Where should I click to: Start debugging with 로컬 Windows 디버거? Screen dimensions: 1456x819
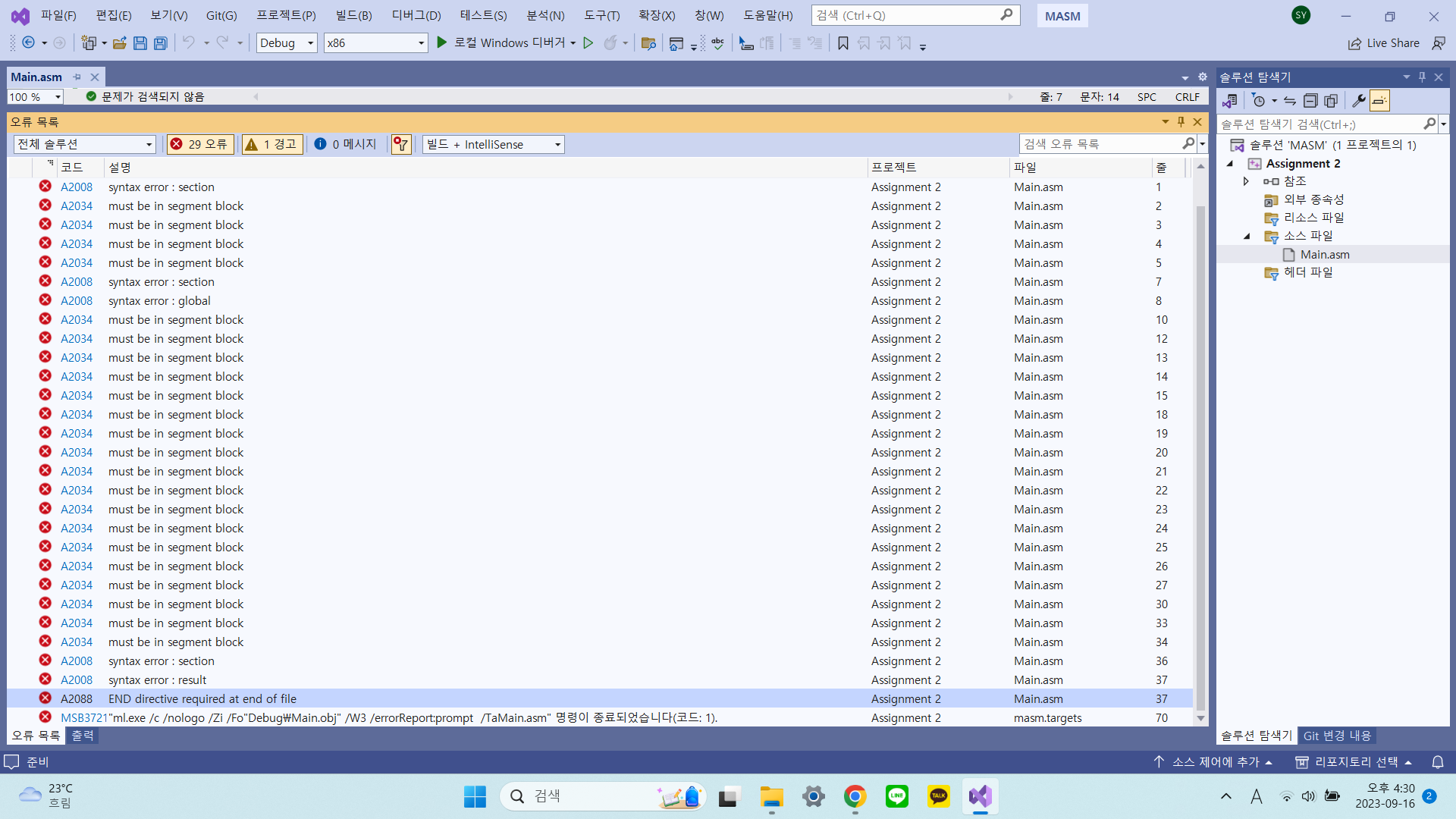[507, 42]
